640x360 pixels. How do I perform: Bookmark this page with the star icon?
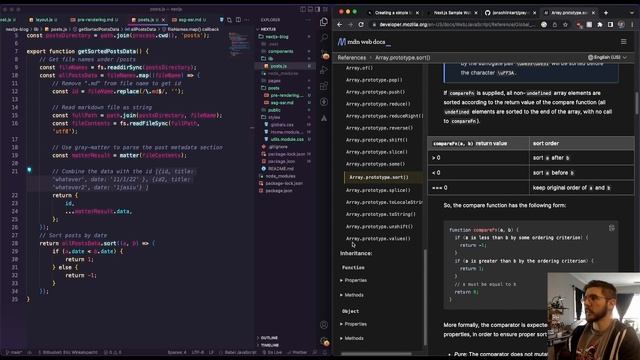click(x=565, y=24)
